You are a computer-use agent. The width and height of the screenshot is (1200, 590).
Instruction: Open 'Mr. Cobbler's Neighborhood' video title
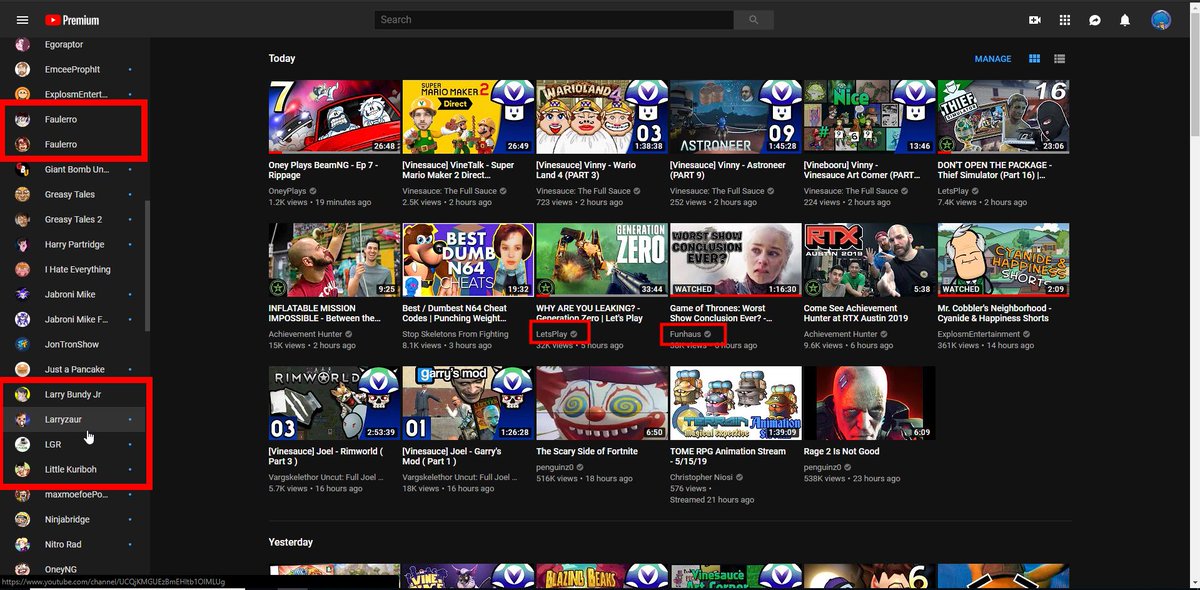click(994, 313)
